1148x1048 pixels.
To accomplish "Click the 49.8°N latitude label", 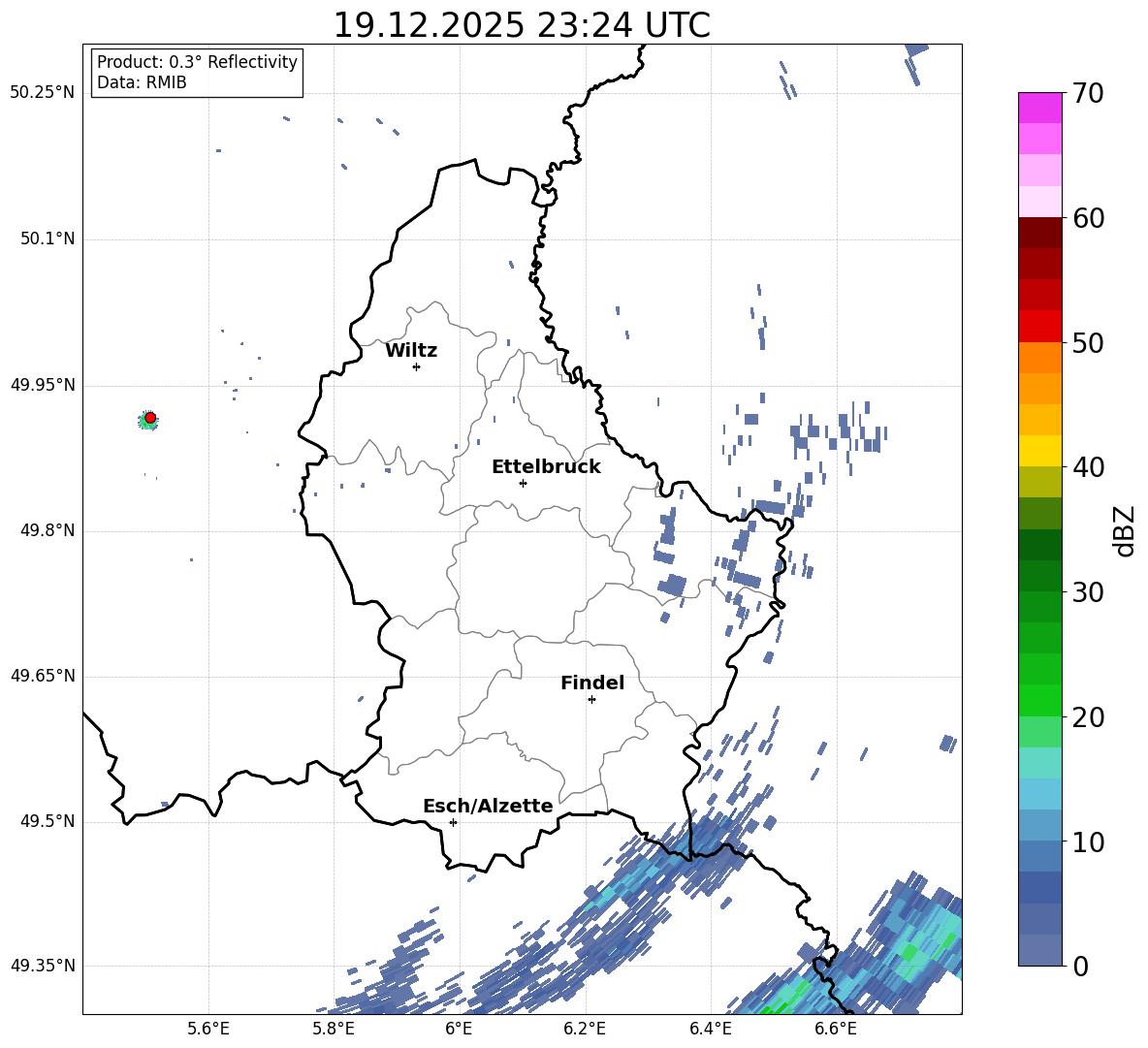I will pos(47,530).
